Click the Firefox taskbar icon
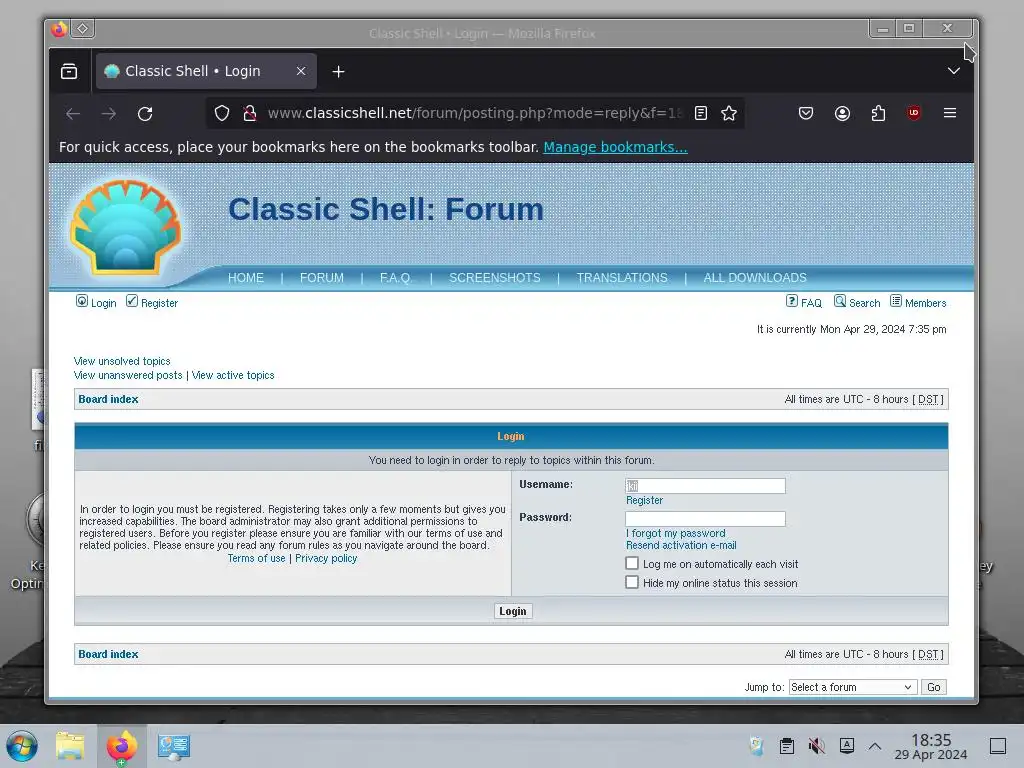Image resolution: width=1024 pixels, height=768 pixels. coord(121,746)
